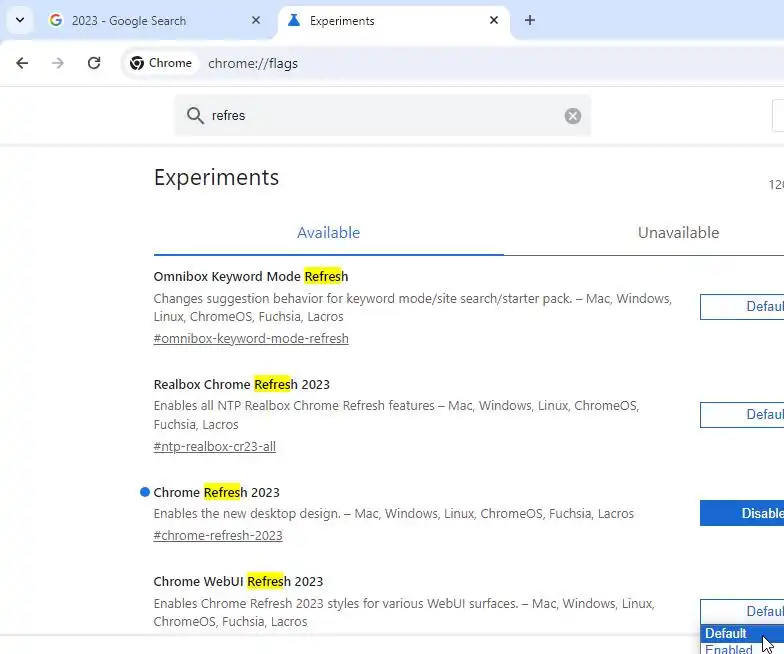
Task: Open the #chrome-refresh-2023 link
Action: 218,536
